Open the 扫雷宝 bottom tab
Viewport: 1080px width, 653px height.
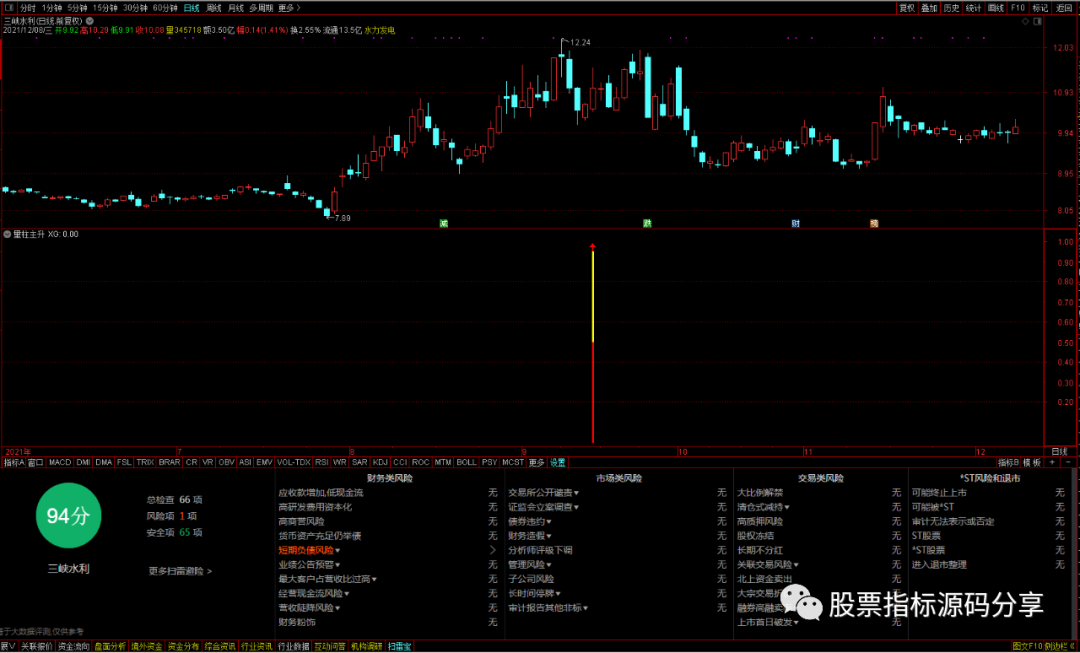pyautogui.click(x=399, y=647)
